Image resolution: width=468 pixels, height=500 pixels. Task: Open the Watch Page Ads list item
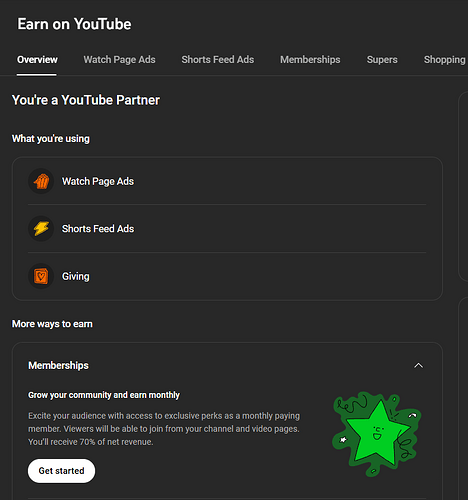coord(227,181)
